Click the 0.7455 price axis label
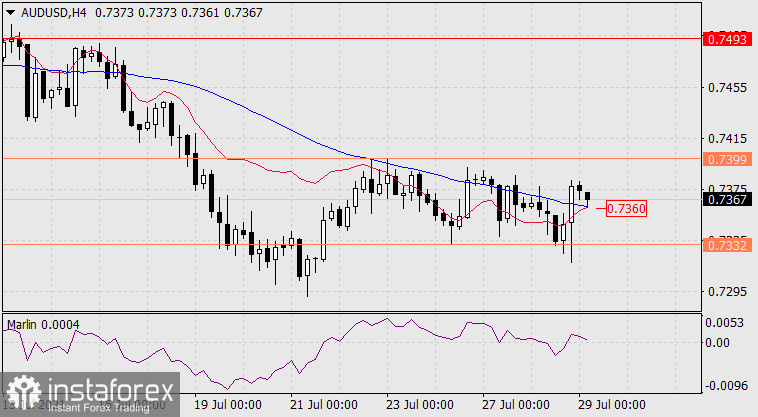The width and height of the screenshot is (758, 417). pos(725,88)
